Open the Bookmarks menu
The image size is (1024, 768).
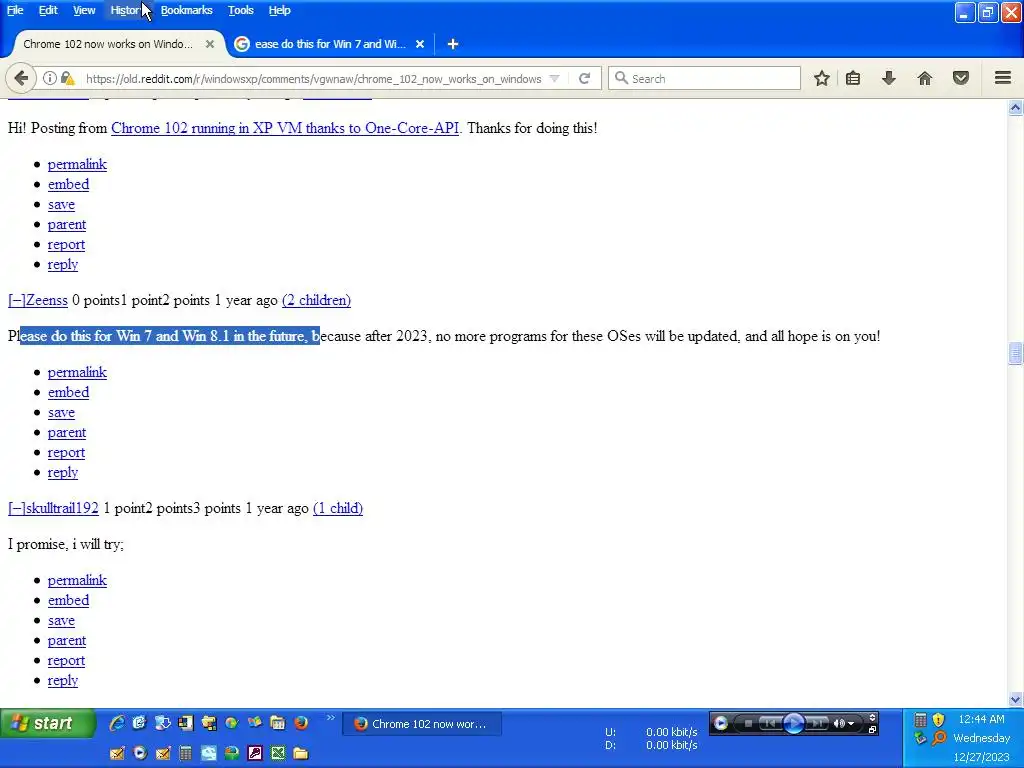(186, 10)
